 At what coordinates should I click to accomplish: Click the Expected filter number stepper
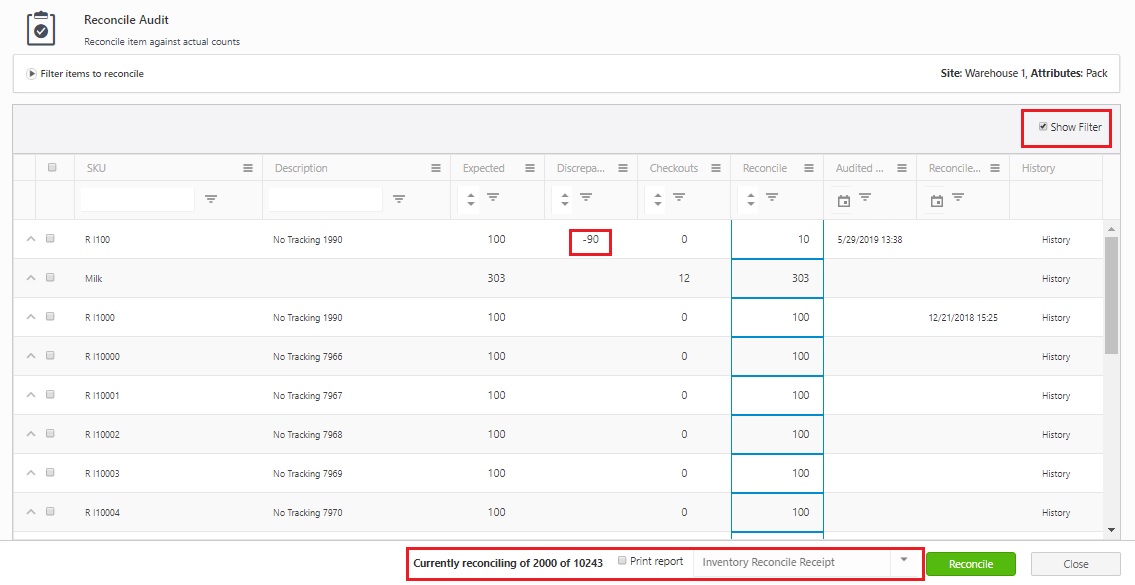(x=471, y=201)
